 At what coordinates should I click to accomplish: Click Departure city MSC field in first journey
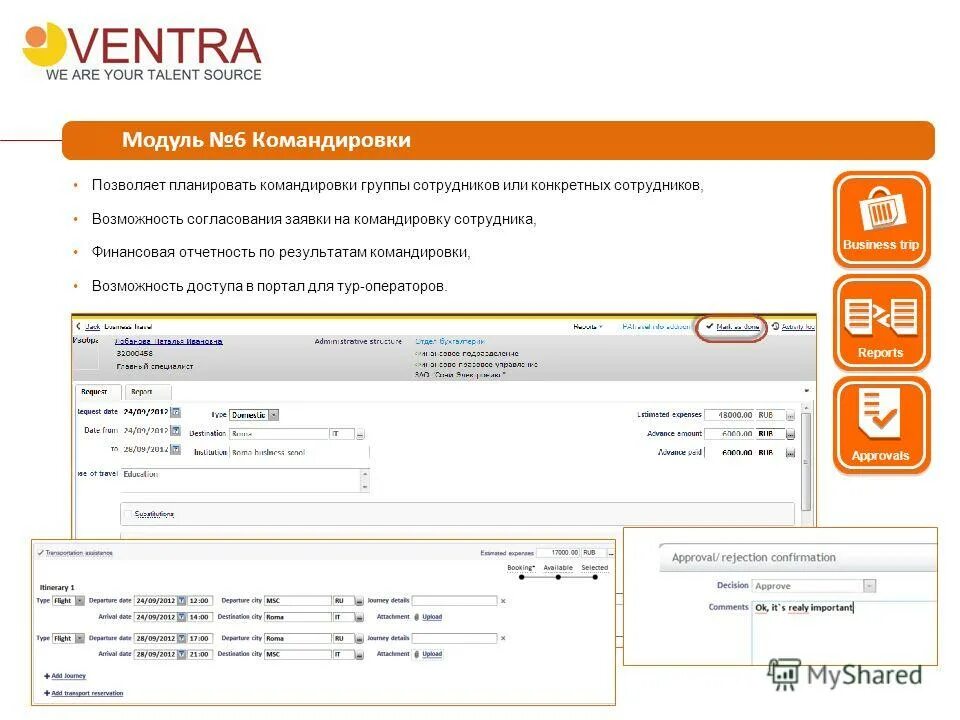[x=298, y=601]
